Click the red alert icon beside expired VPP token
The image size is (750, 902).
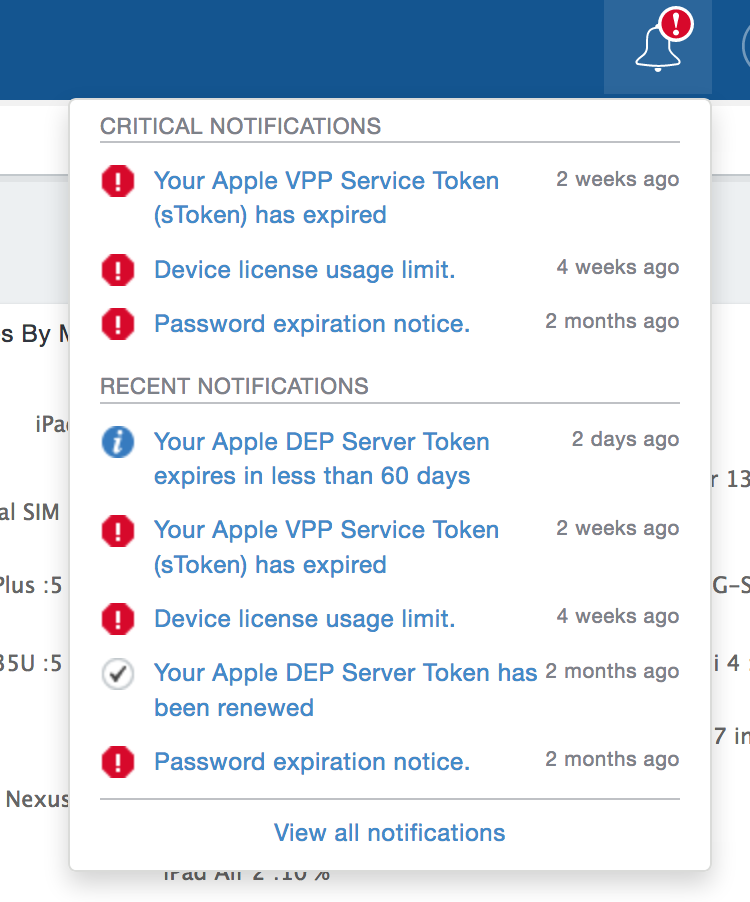(x=117, y=181)
